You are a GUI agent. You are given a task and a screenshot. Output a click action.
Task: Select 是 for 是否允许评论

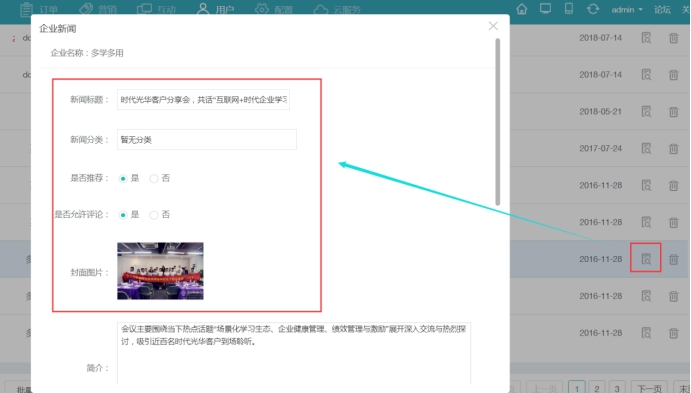pyautogui.click(x=123, y=215)
